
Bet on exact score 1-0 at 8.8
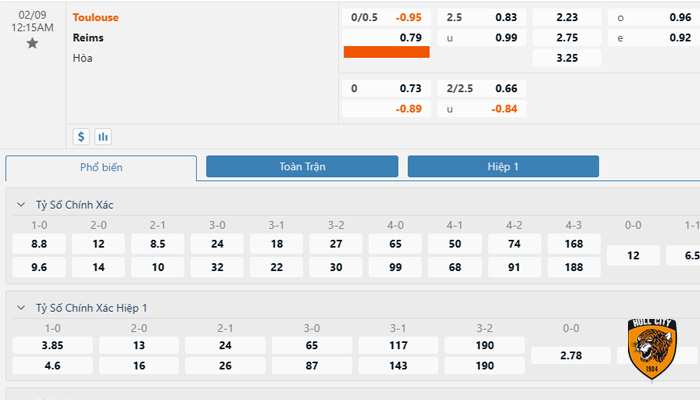[x=39, y=243]
